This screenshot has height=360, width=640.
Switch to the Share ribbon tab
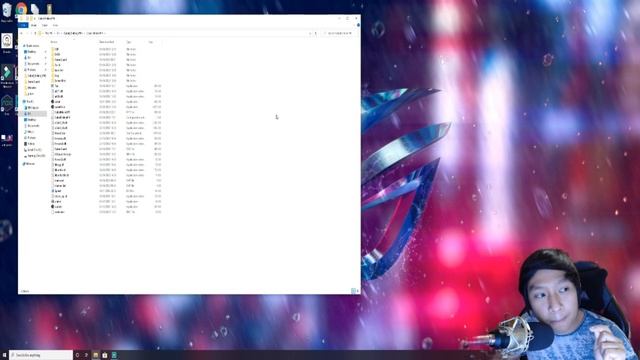point(44,25)
